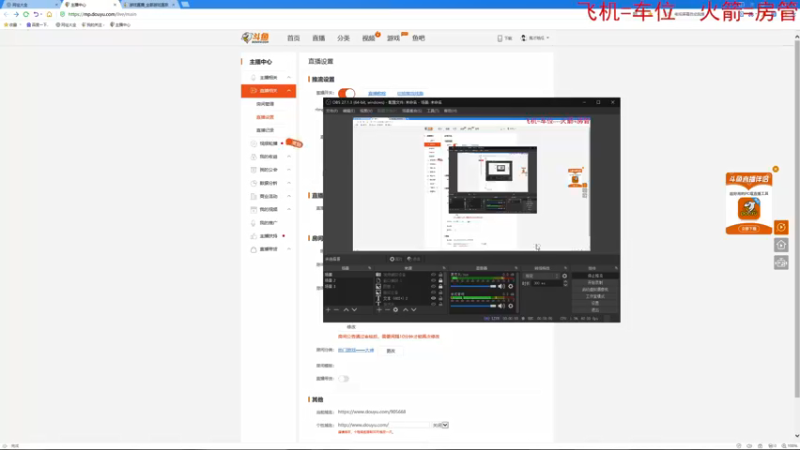Open the blue room category link under 房间分类
This screenshot has width=800, height=450.
click(356, 351)
